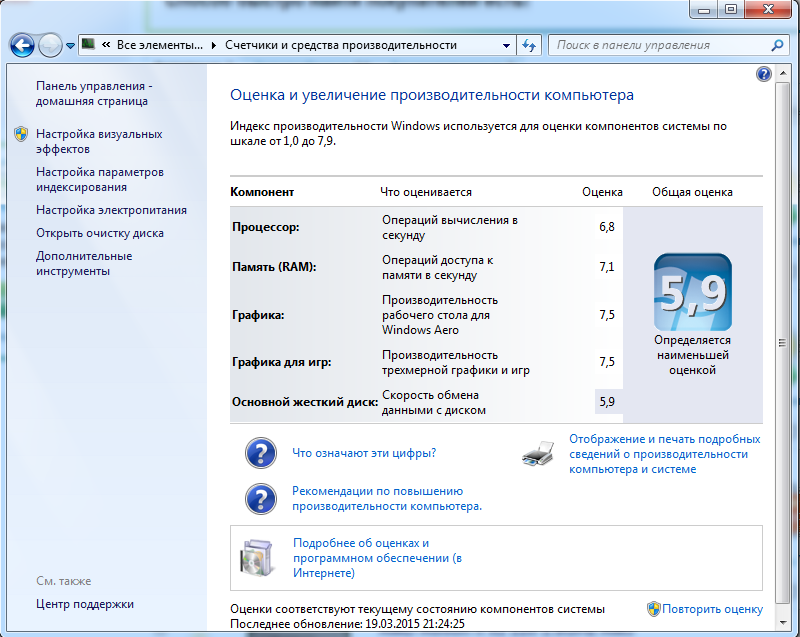
Task: Open "Настройка визуальных эффектов" in the left pane
Action: [98, 141]
